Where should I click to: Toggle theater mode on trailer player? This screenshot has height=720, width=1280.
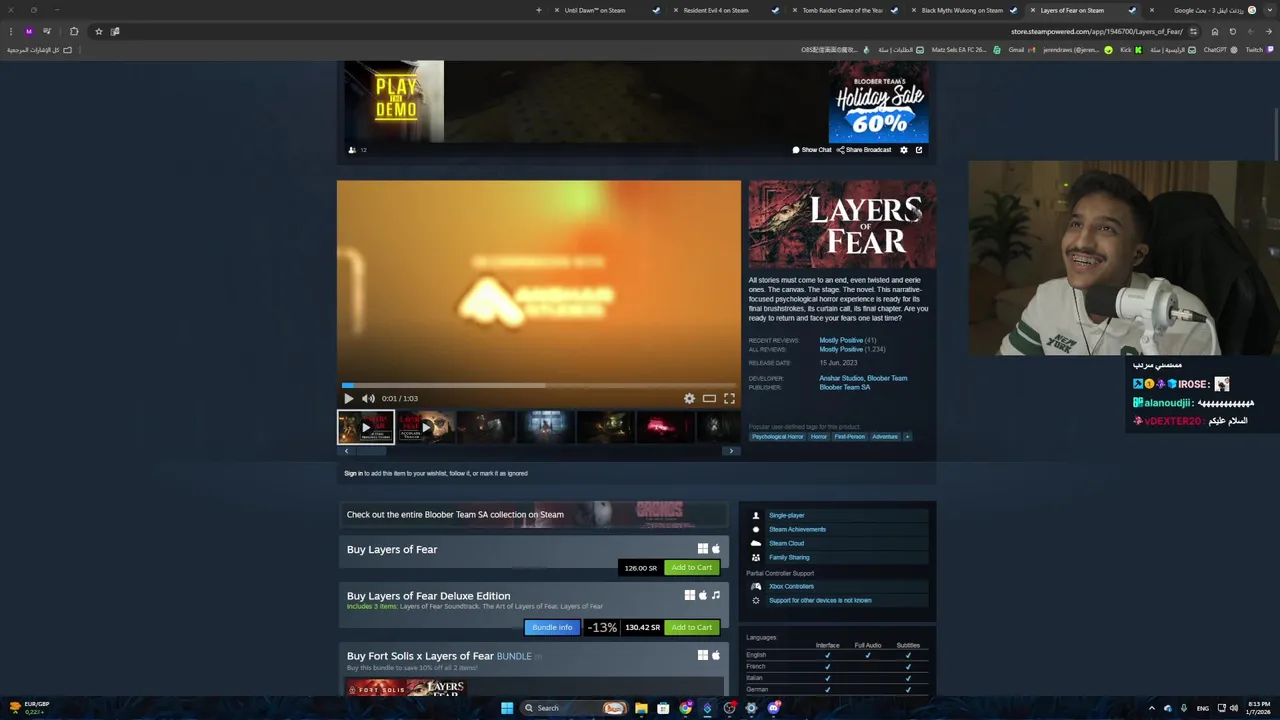[709, 398]
